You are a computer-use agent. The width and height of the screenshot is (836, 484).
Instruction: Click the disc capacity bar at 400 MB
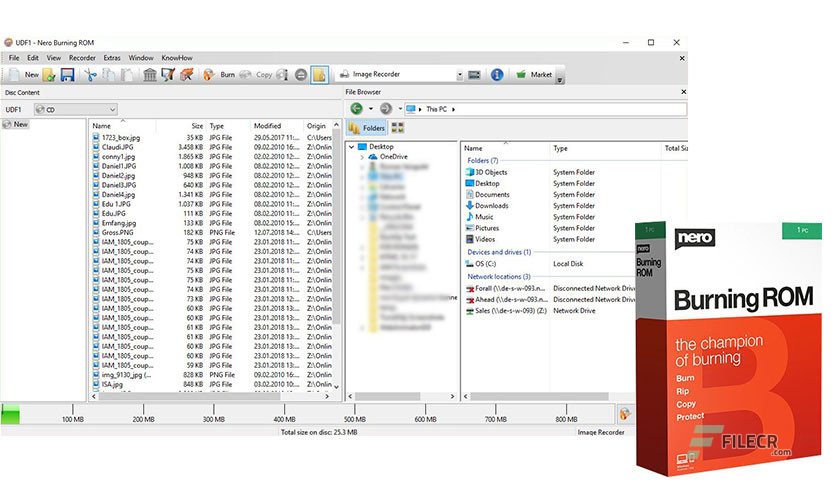(284, 411)
